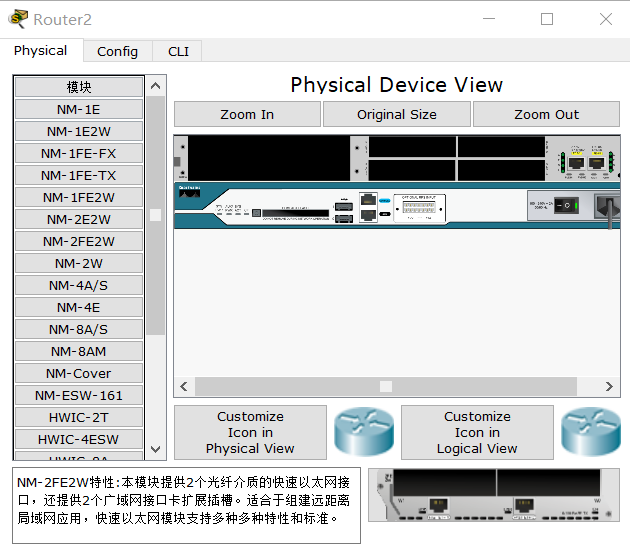
Task: Click the Cisco logo on the router chassis
Action: coord(189,192)
